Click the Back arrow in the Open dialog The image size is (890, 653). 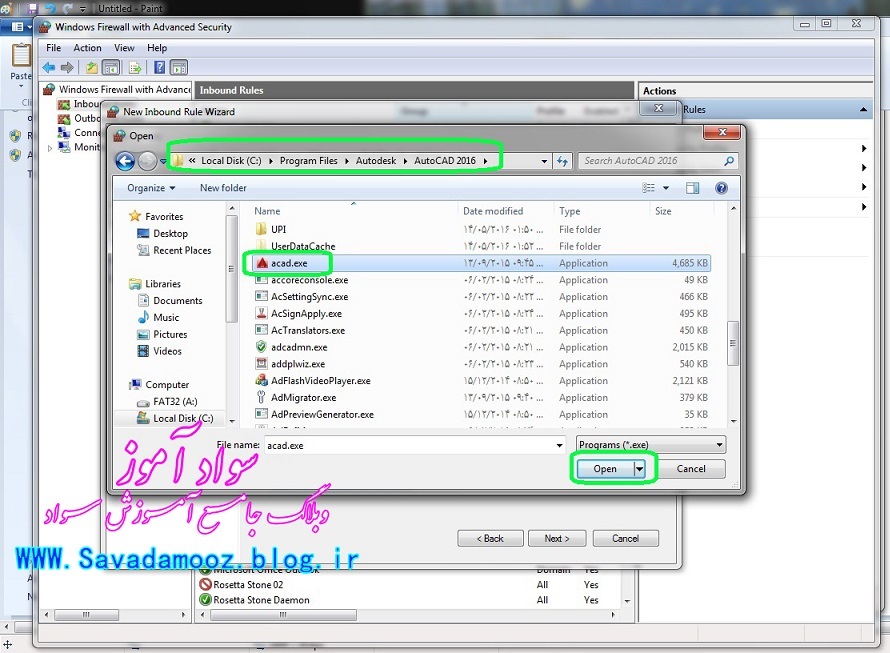click(x=125, y=161)
